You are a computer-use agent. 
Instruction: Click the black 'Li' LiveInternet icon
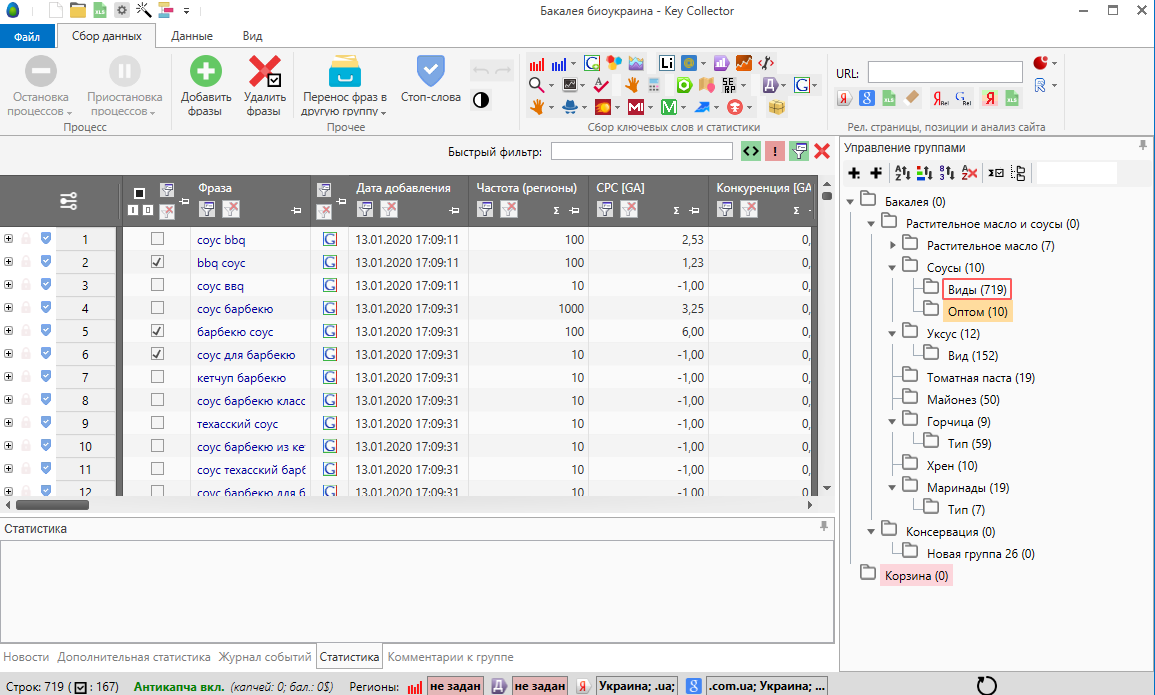pos(667,63)
